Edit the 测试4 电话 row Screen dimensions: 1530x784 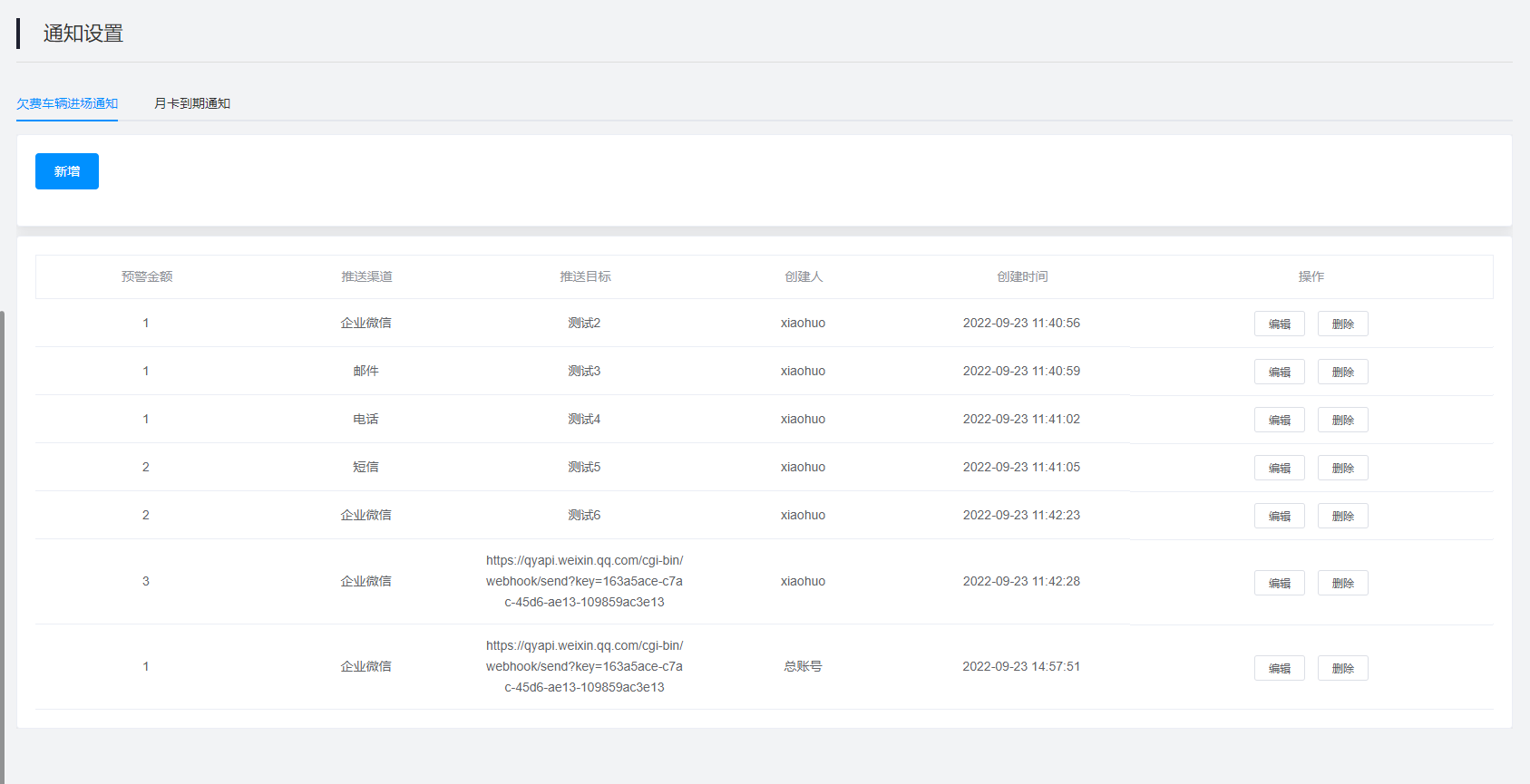click(x=1279, y=420)
